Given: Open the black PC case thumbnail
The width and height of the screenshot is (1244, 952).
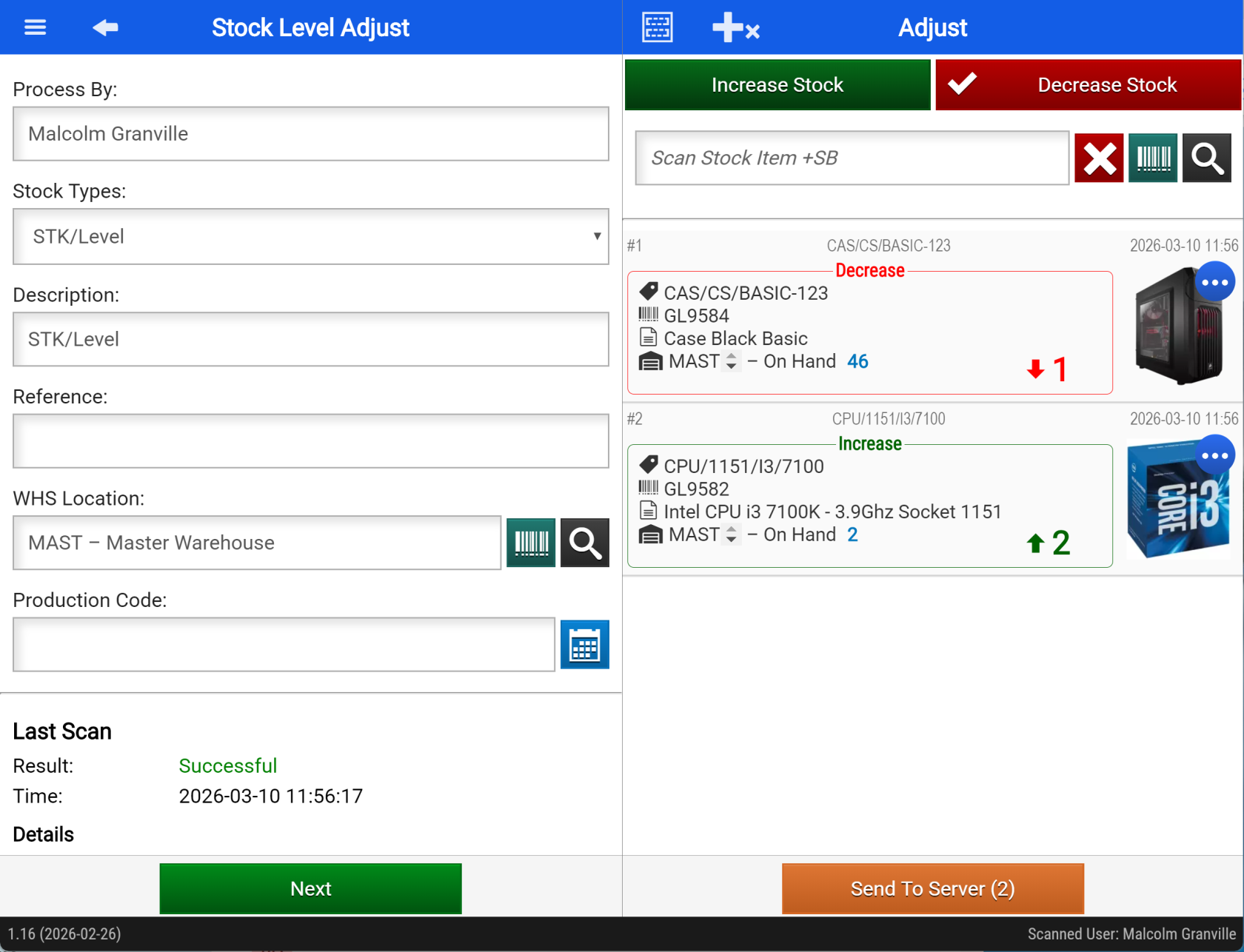Looking at the screenshot, I should (x=1177, y=328).
